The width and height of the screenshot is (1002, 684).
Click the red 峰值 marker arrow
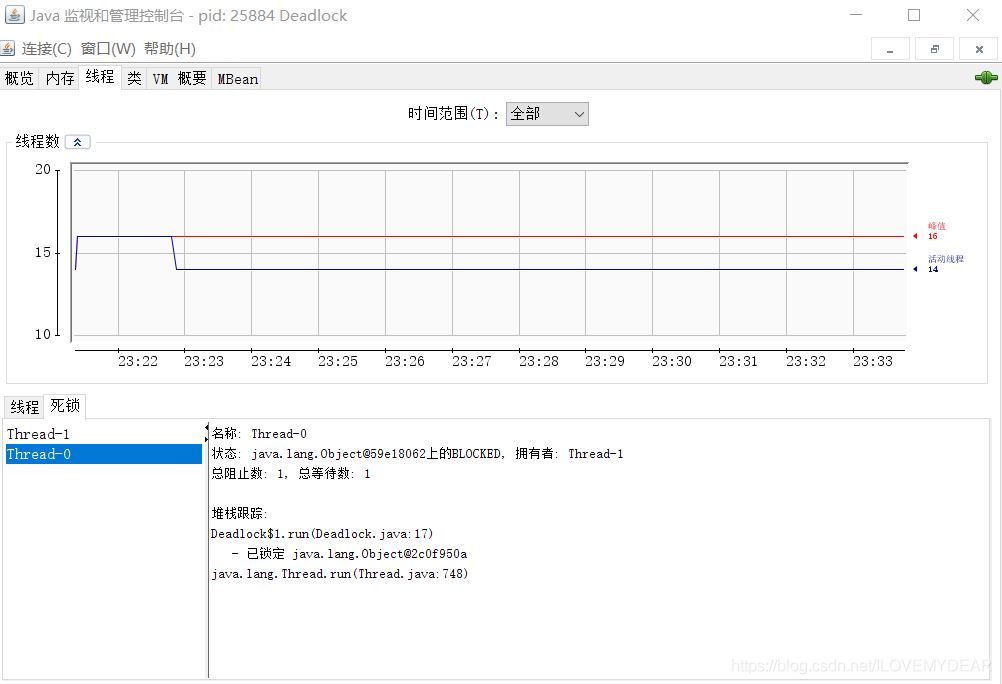click(915, 236)
